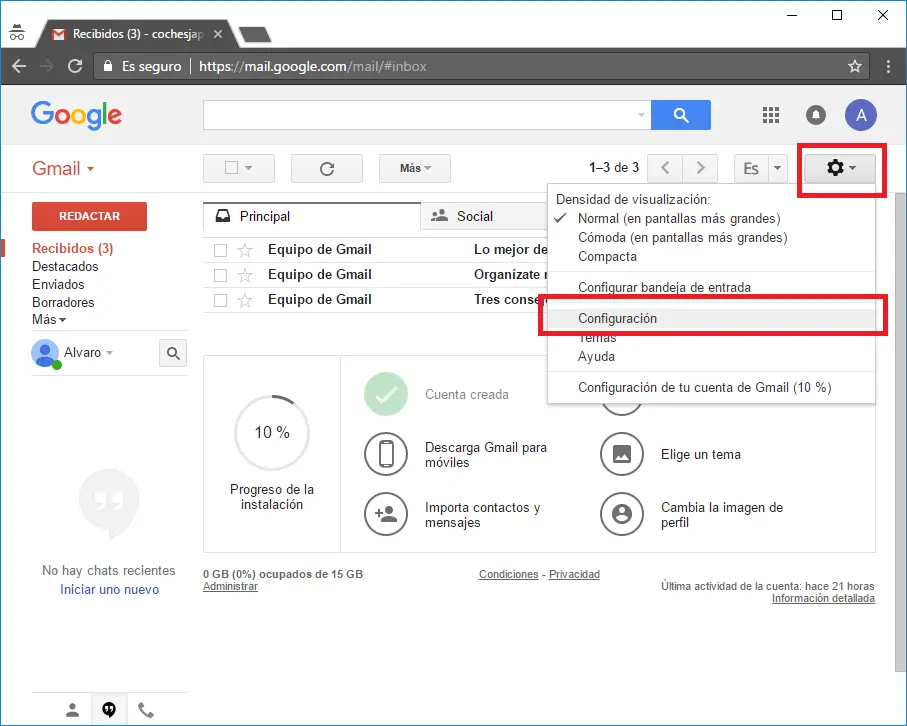Open Configurar bandeja de entrada
Image resolution: width=907 pixels, height=726 pixels.
pos(664,288)
